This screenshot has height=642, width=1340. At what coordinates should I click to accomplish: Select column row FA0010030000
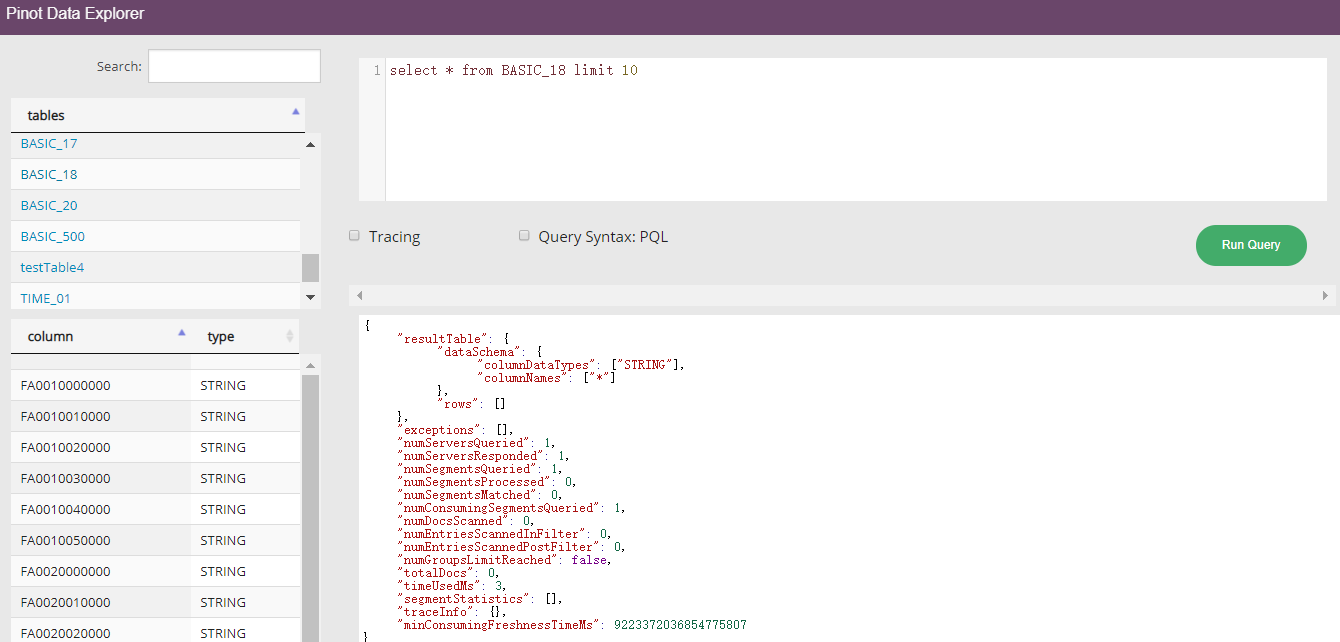point(155,478)
